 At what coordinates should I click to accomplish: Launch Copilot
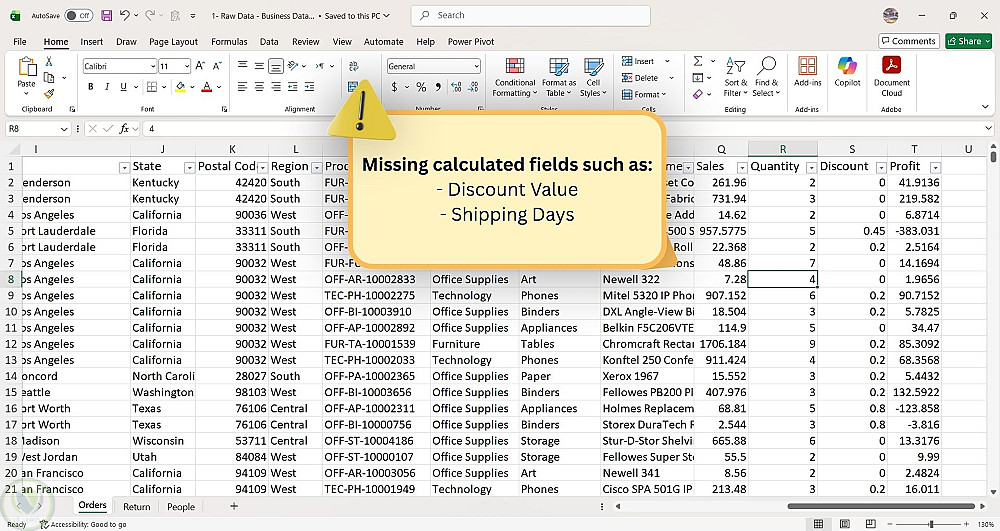(x=848, y=71)
